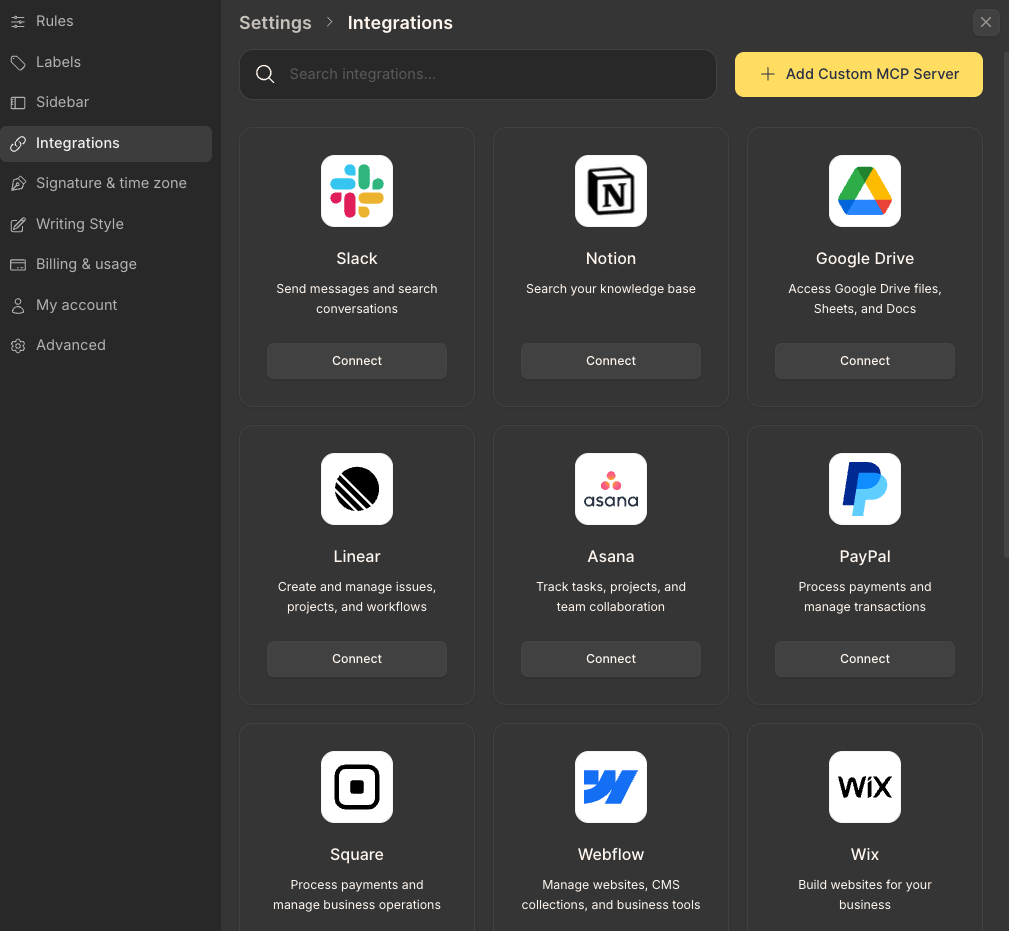Connect the PayPal integration
The width and height of the screenshot is (1009, 931).
(x=865, y=659)
